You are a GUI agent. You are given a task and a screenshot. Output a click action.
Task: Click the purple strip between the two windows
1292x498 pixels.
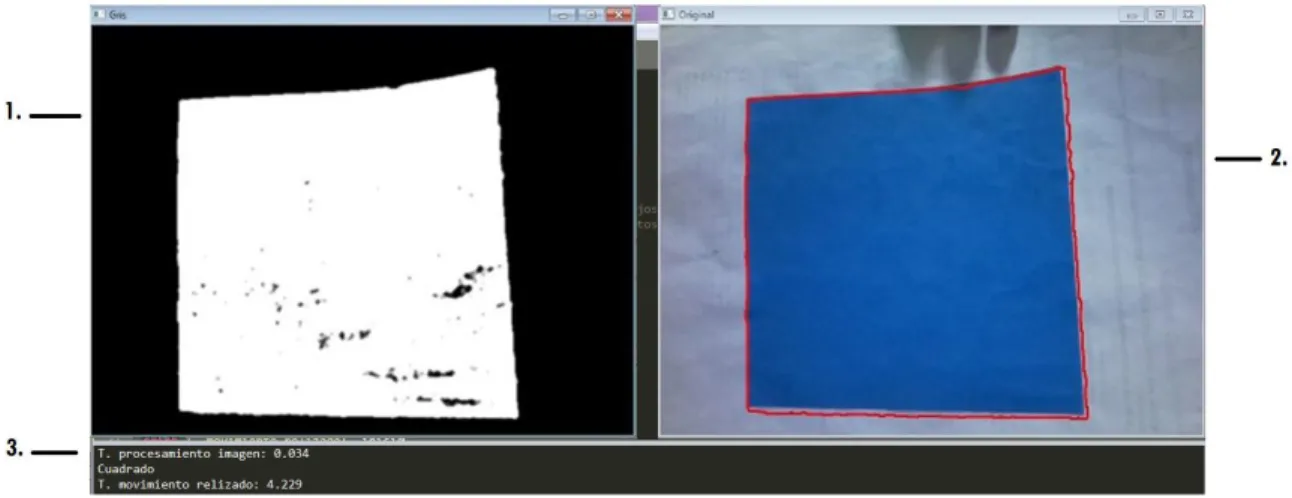pos(647,15)
